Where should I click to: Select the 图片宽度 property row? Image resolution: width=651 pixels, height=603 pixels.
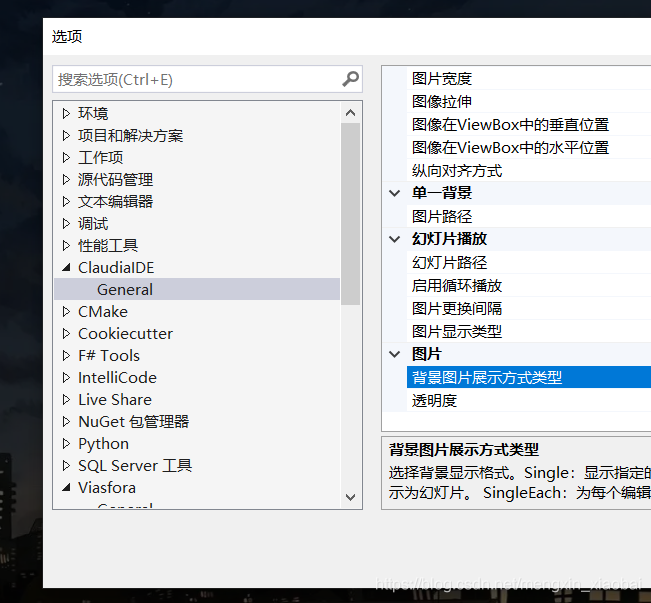(x=529, y=78)
